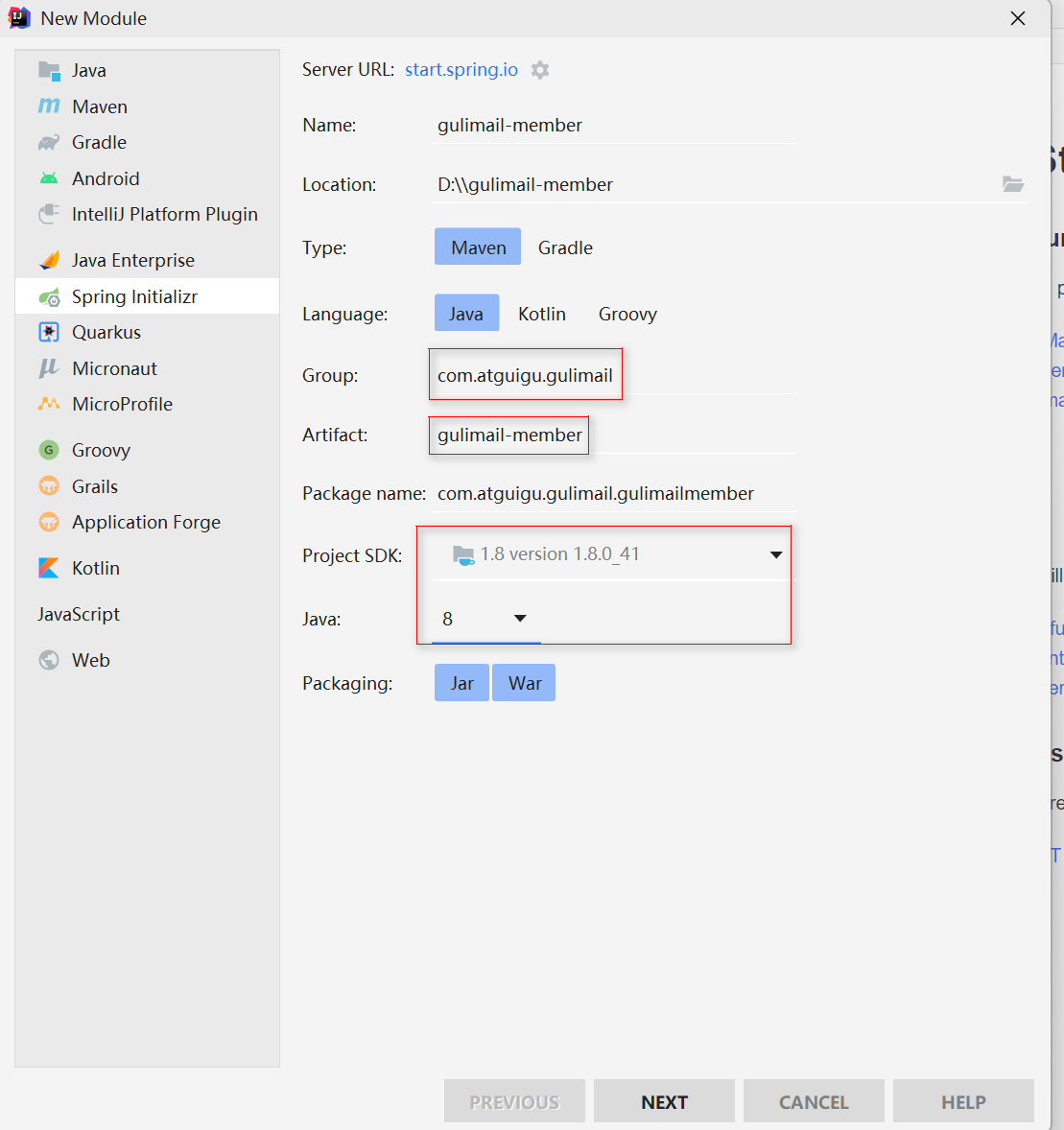The height and width of the screenshot is (1130, 1064).
Task: Select Maven as project type
Action: pyautogui.click(x=478, y=247)
